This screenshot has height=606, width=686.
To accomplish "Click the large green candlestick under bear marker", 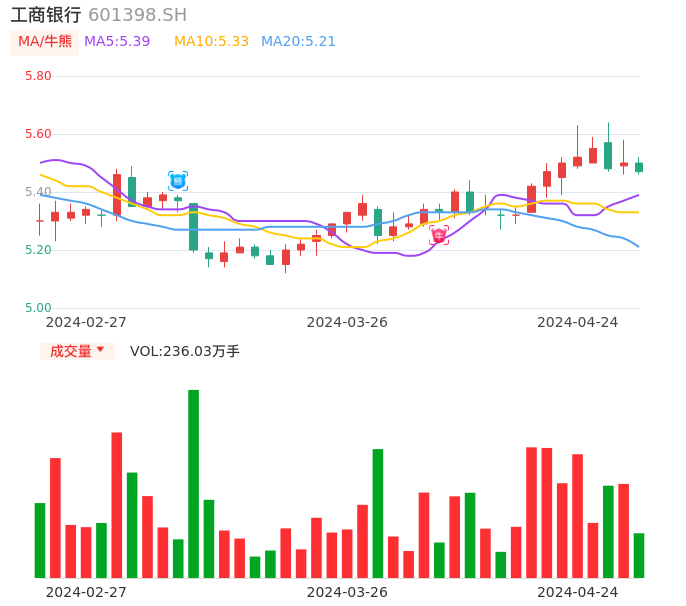I will tap(193, 226).
